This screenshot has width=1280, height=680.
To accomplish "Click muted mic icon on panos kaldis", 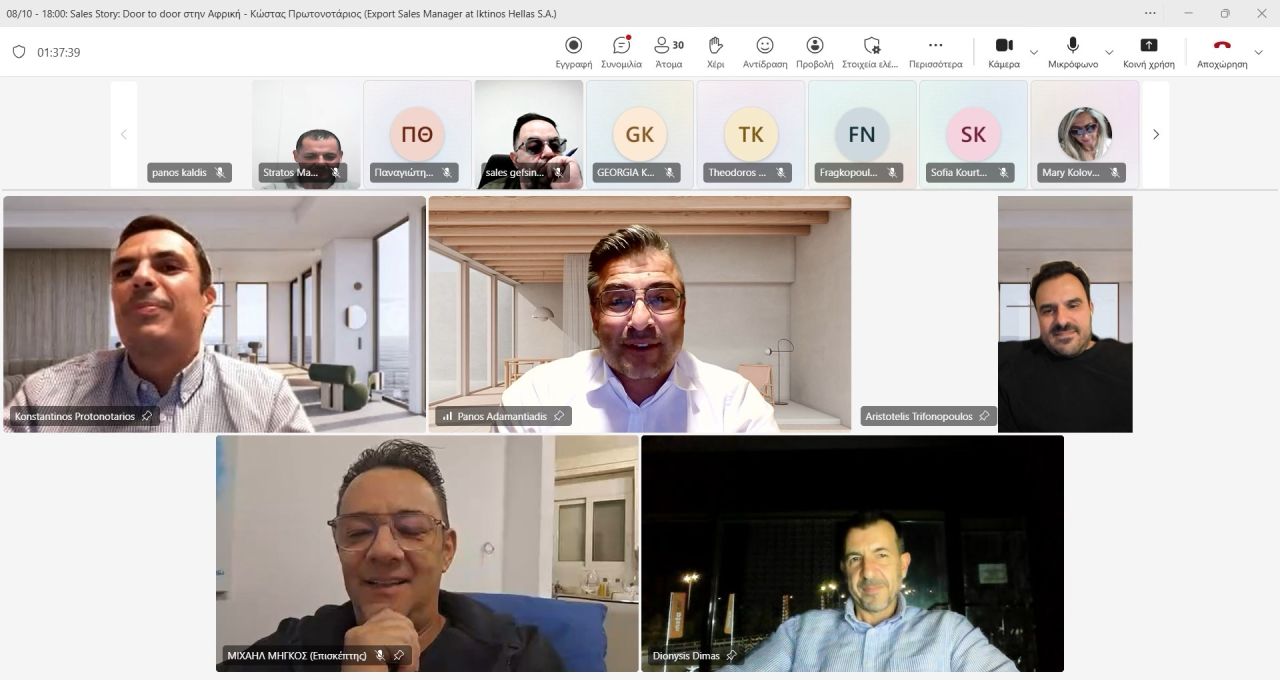I will point(220,172).
